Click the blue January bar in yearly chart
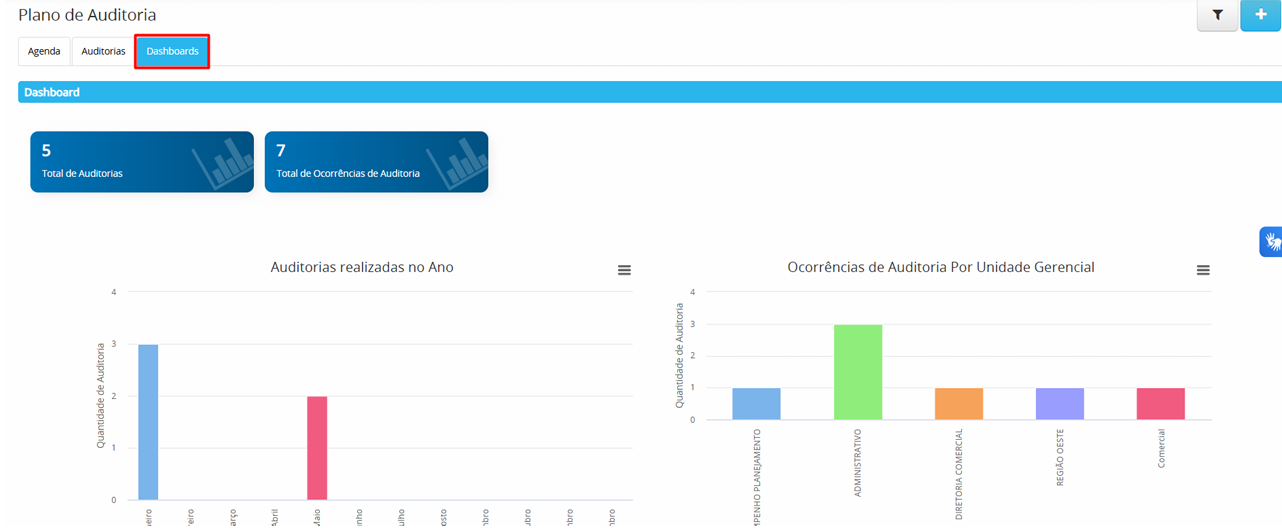The width and height of the screenshot is (1282, 529). point(148,422)
